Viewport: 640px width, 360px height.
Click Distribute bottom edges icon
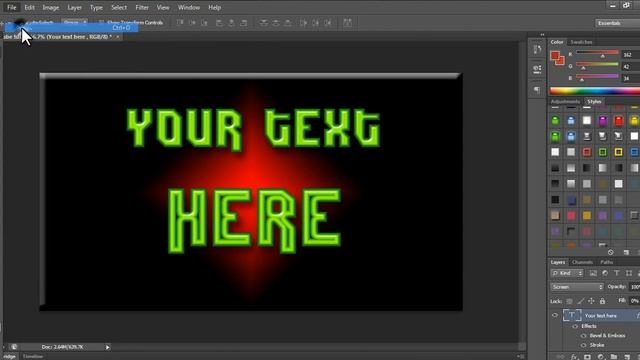click(288, 23)
